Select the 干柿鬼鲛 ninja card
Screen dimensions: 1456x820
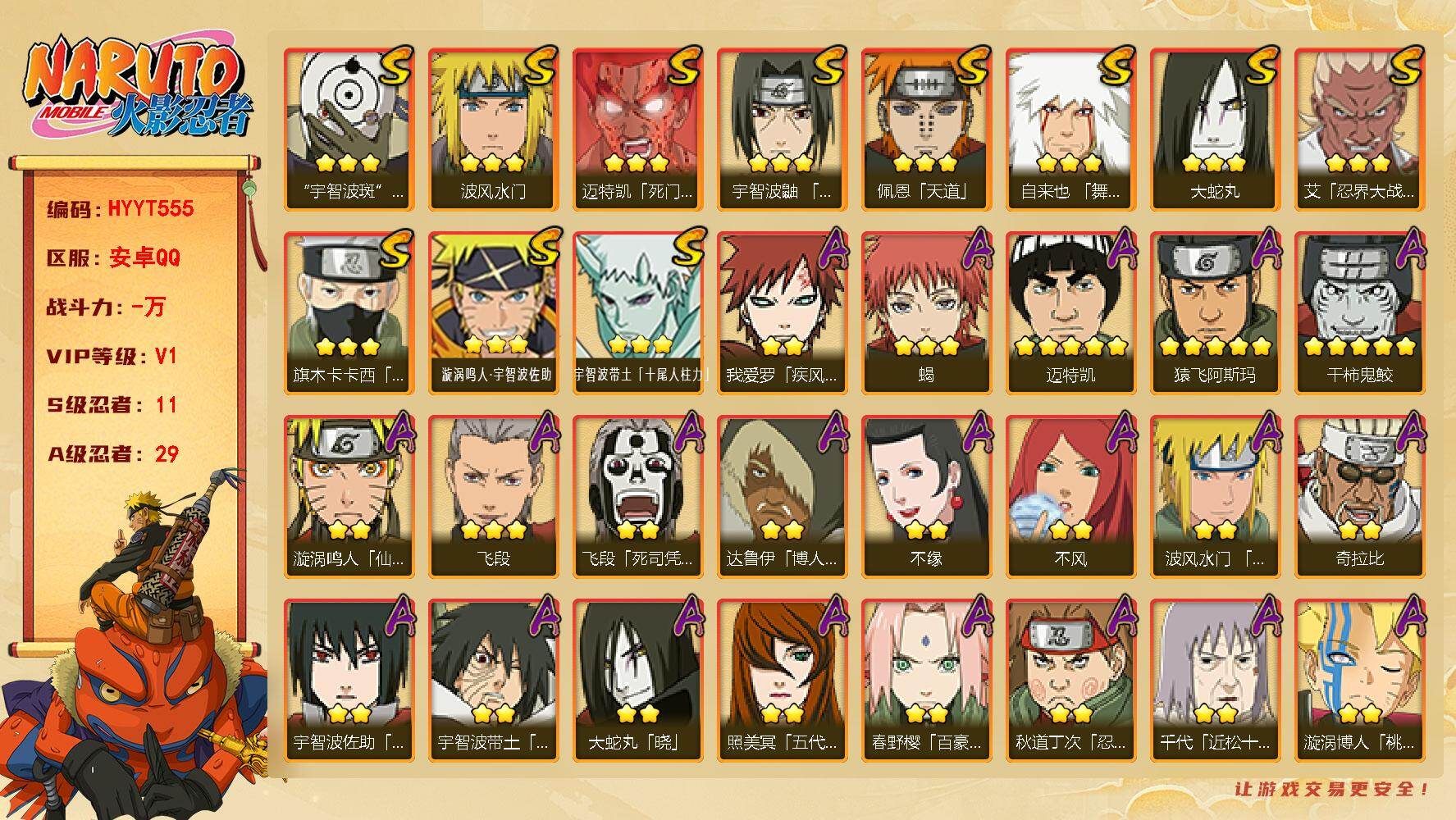[x=1359, y=312]
